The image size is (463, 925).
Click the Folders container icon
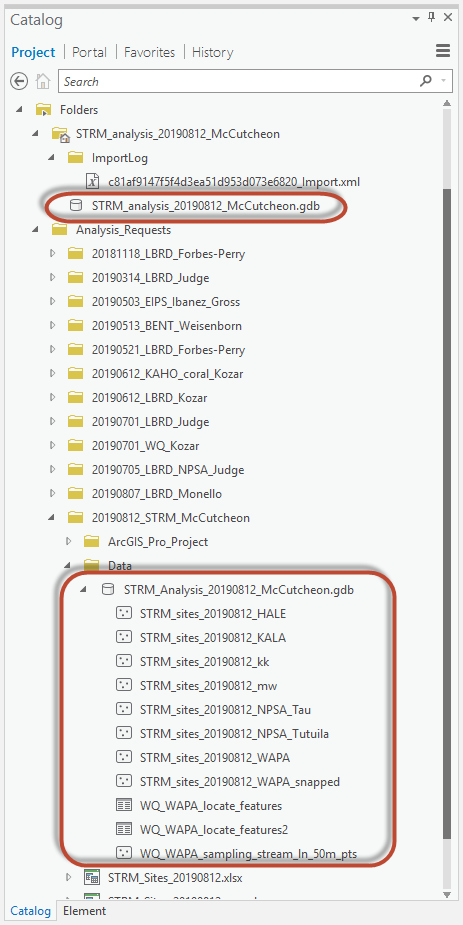click(43, 110)
